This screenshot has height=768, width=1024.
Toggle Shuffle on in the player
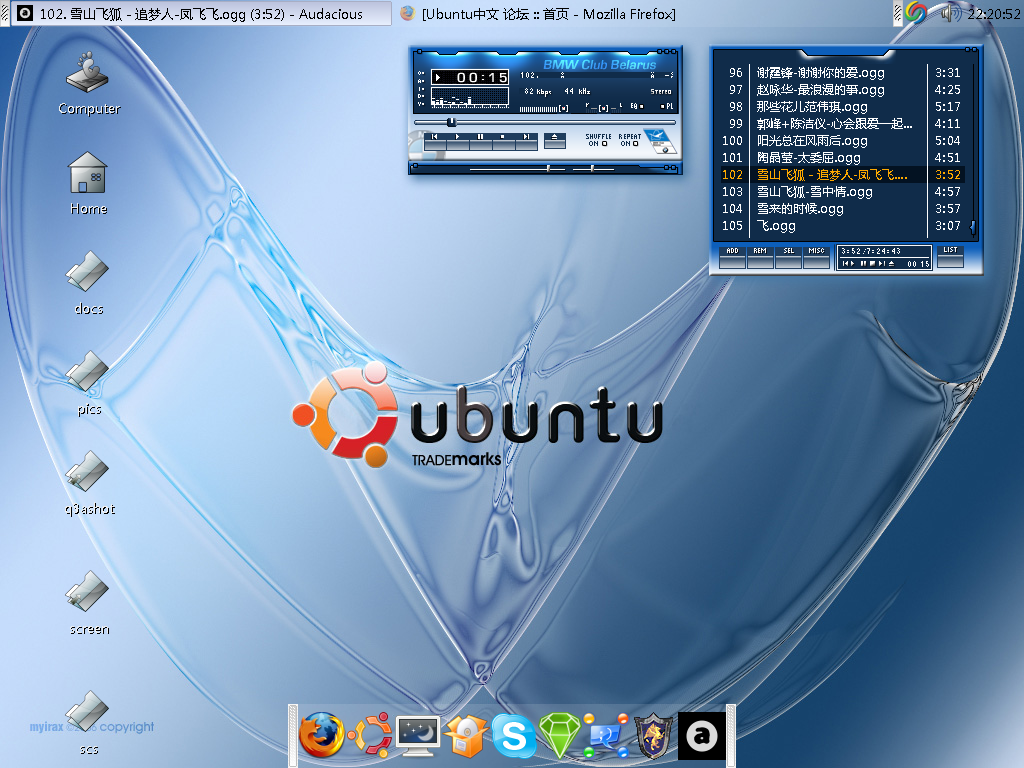tap(598, 140)
